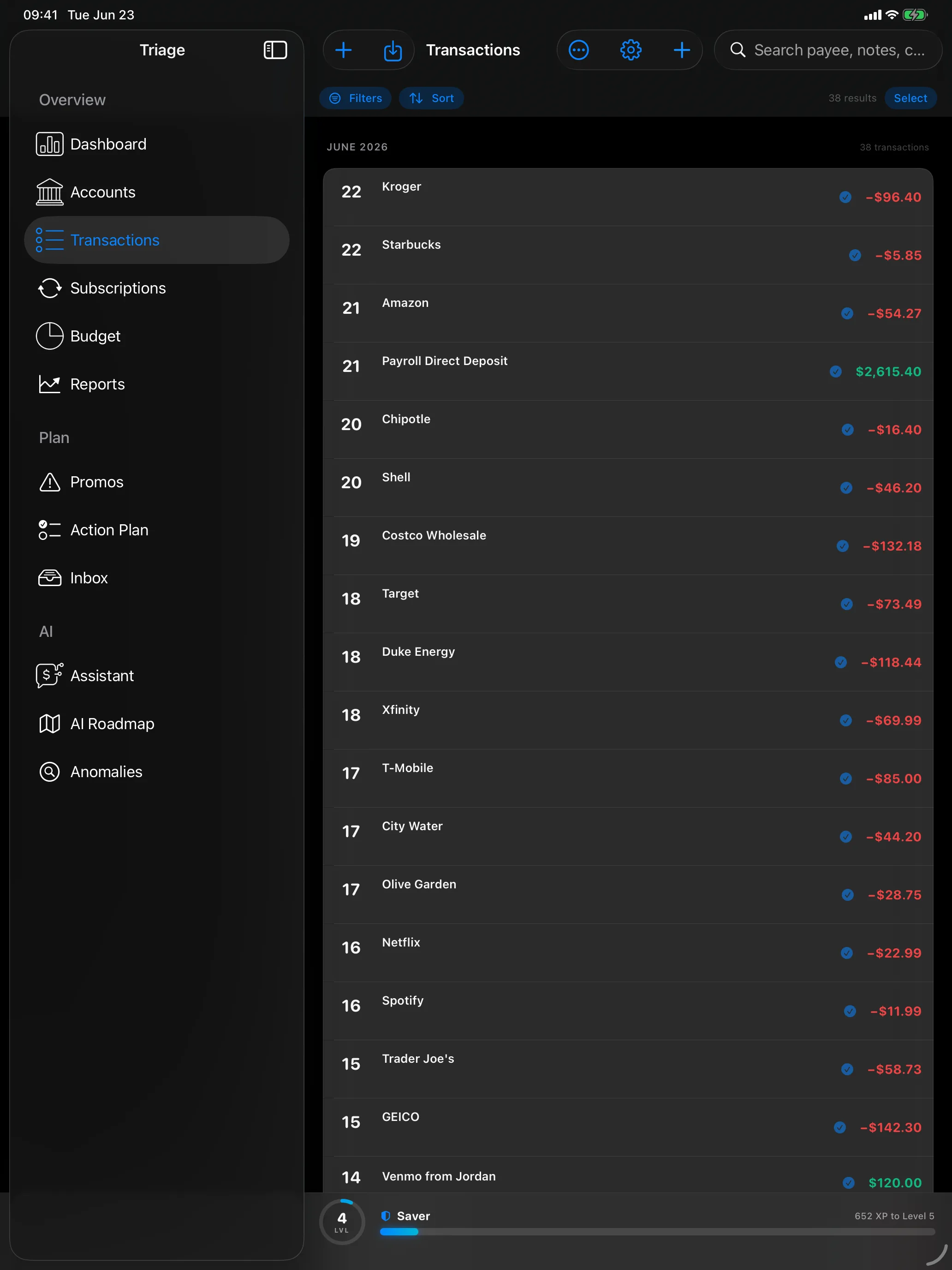Click the Accounts bank building icon
This screenshot has width=952, height=1270.
point(49,192)
